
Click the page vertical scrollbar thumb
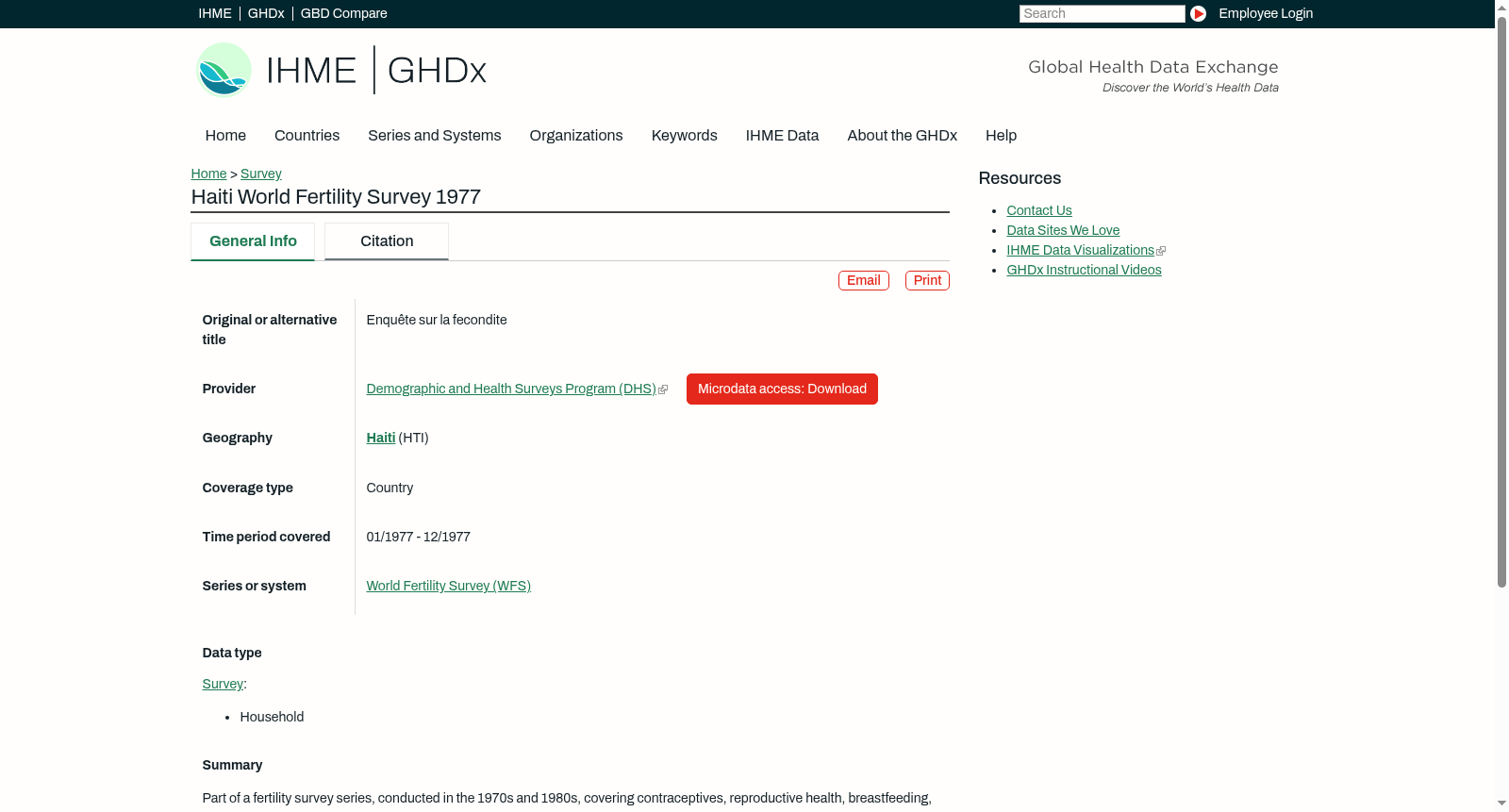click(1501, 302)
